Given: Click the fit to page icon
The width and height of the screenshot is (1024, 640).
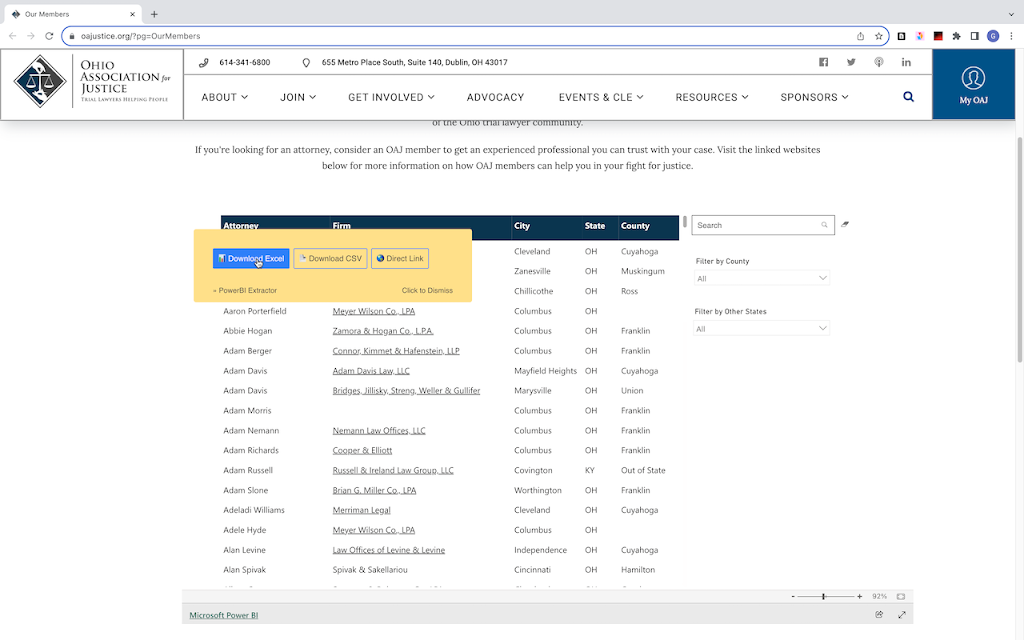Looking at the screenshot, I should 901,596.
